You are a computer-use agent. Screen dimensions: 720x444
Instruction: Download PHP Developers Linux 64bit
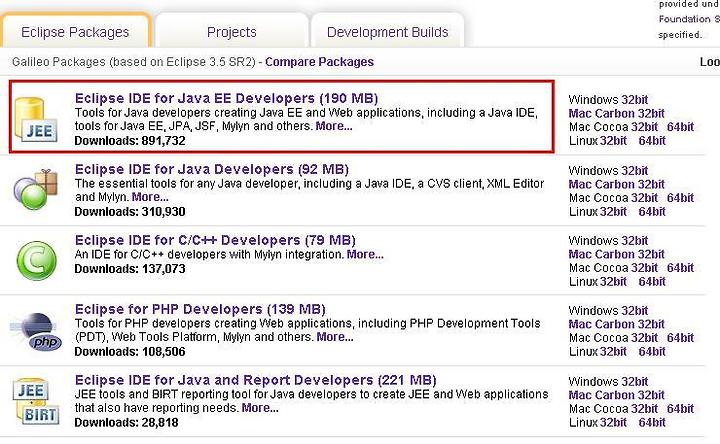tap(652, 352)
